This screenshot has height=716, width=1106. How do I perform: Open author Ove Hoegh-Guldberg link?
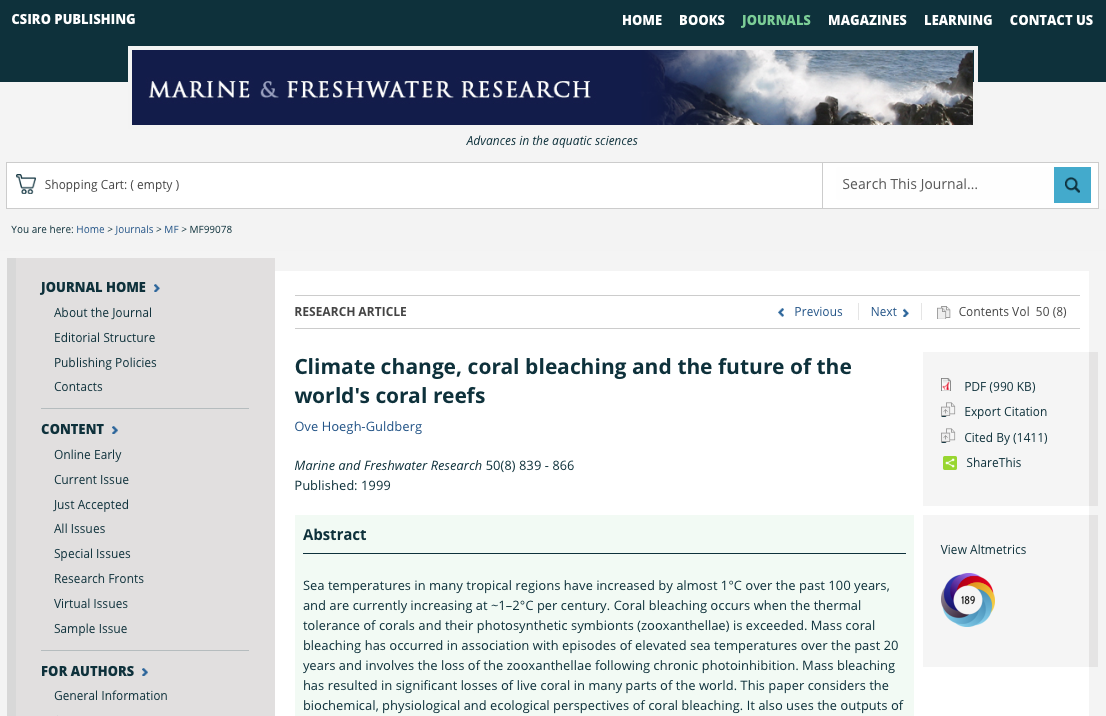pos(358,426)
